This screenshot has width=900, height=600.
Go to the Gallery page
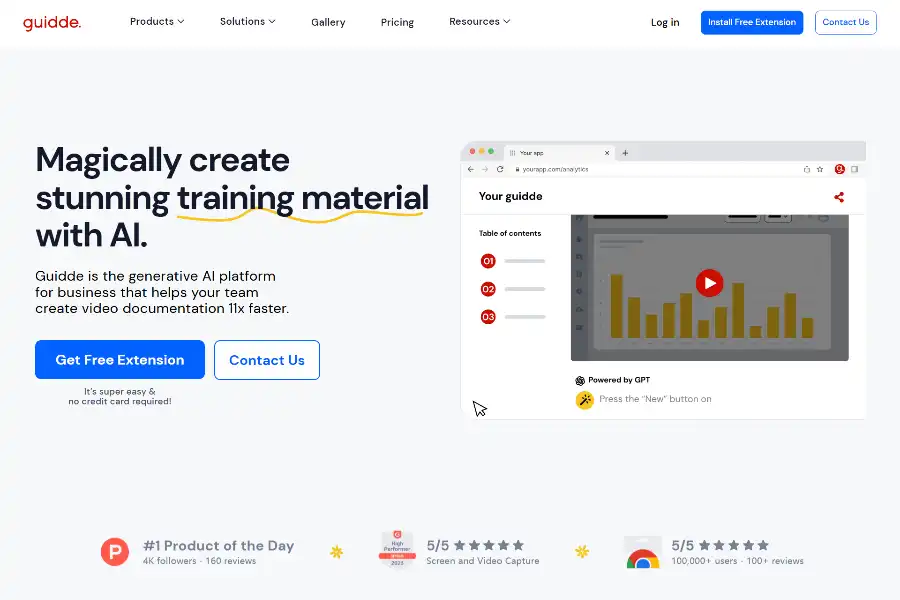328,22
